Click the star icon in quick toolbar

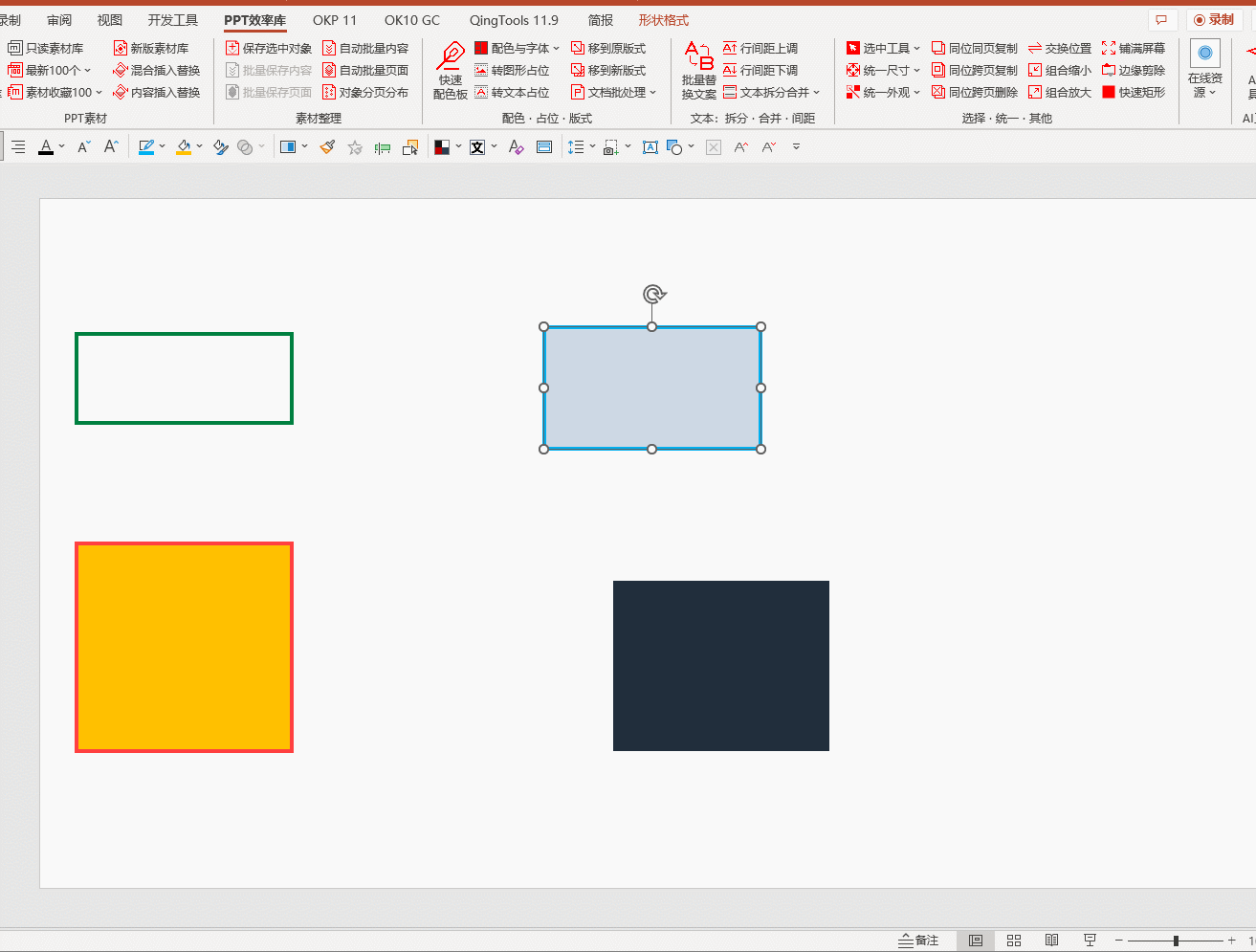point(355,146)
